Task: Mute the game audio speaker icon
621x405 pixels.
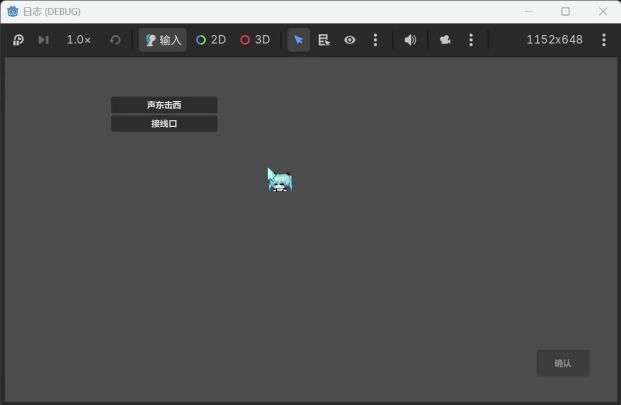Action: click(x=410, y=40)
